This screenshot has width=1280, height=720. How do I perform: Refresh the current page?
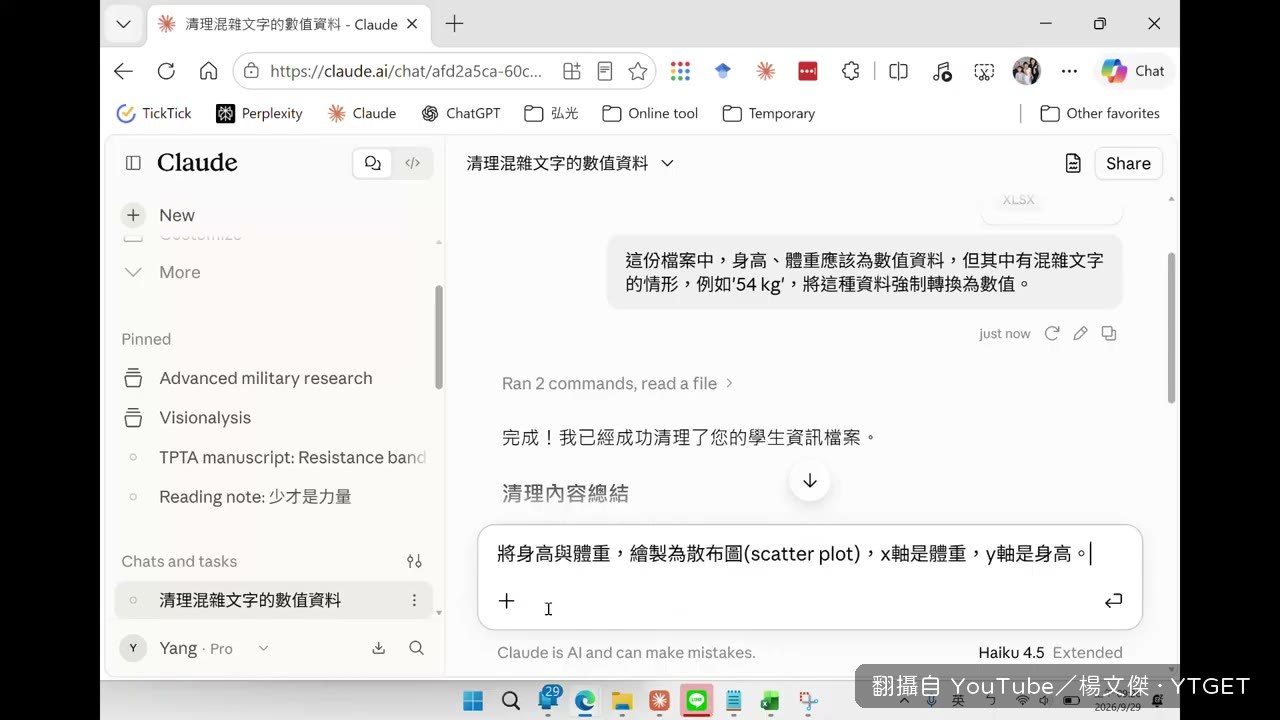tap(166, 71)
